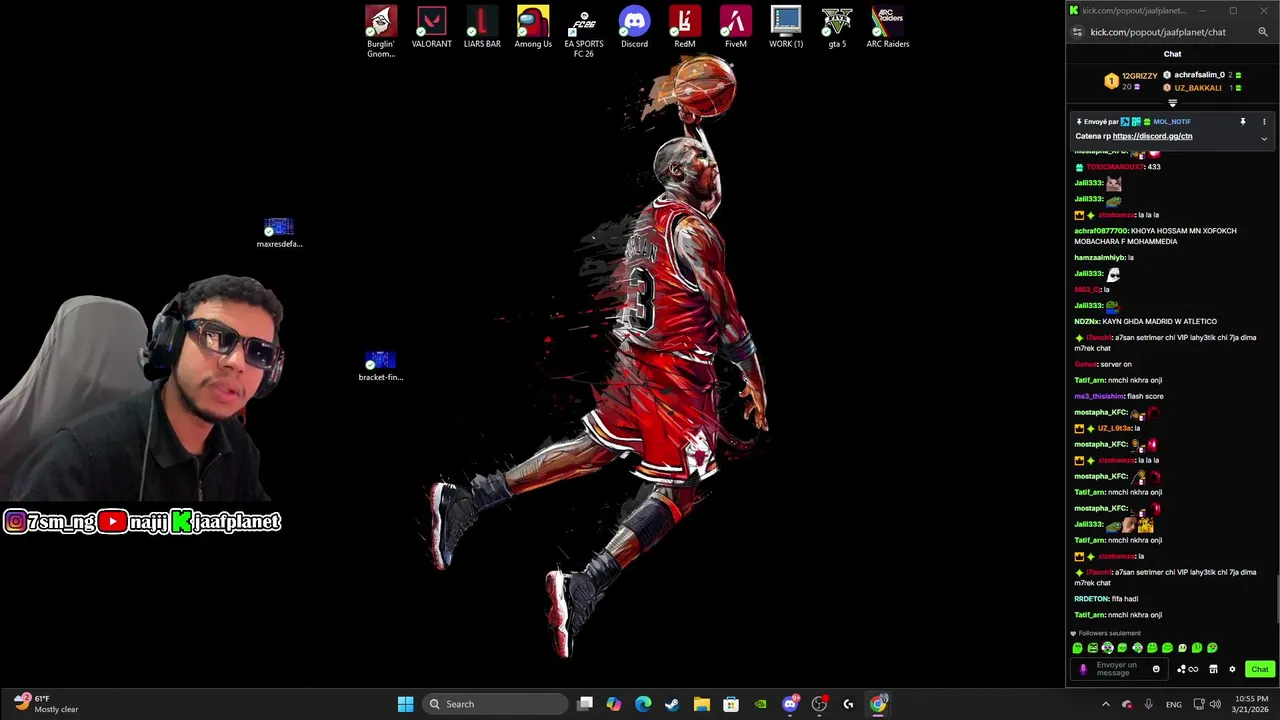Viewport: 1280px width, 720px height.
Task: Open the Burglin' Gnomes desktop shortcut
Action: 381,32
